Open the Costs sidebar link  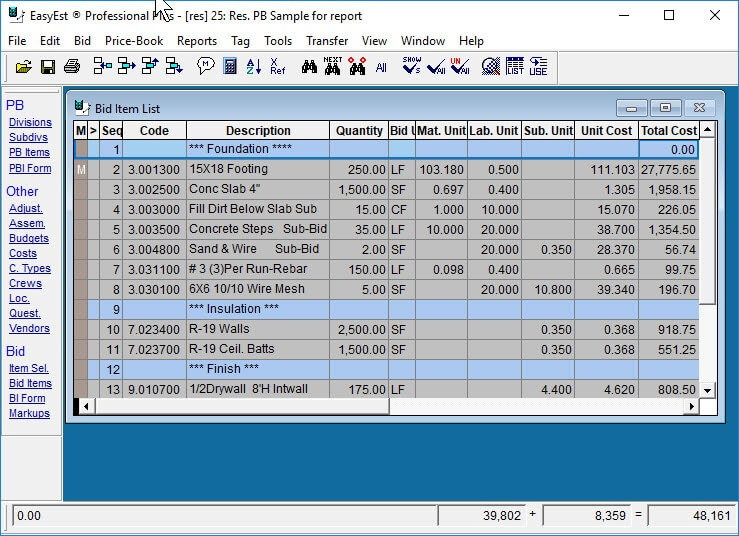click(23, 253)
